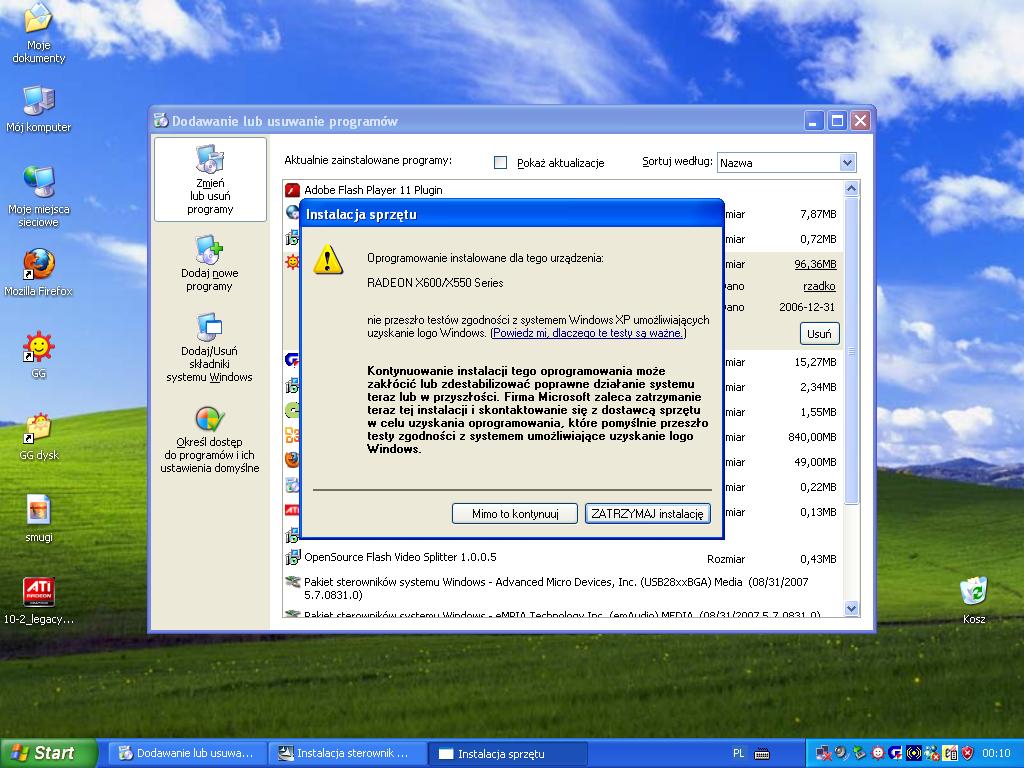Click the 15,27MB size value

[815, 362]
